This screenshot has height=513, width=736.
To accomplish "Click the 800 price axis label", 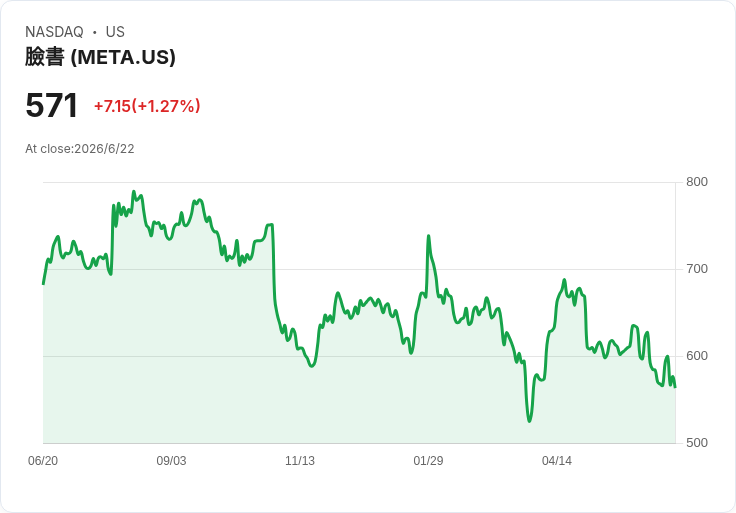I will click(x=697, y=182).
